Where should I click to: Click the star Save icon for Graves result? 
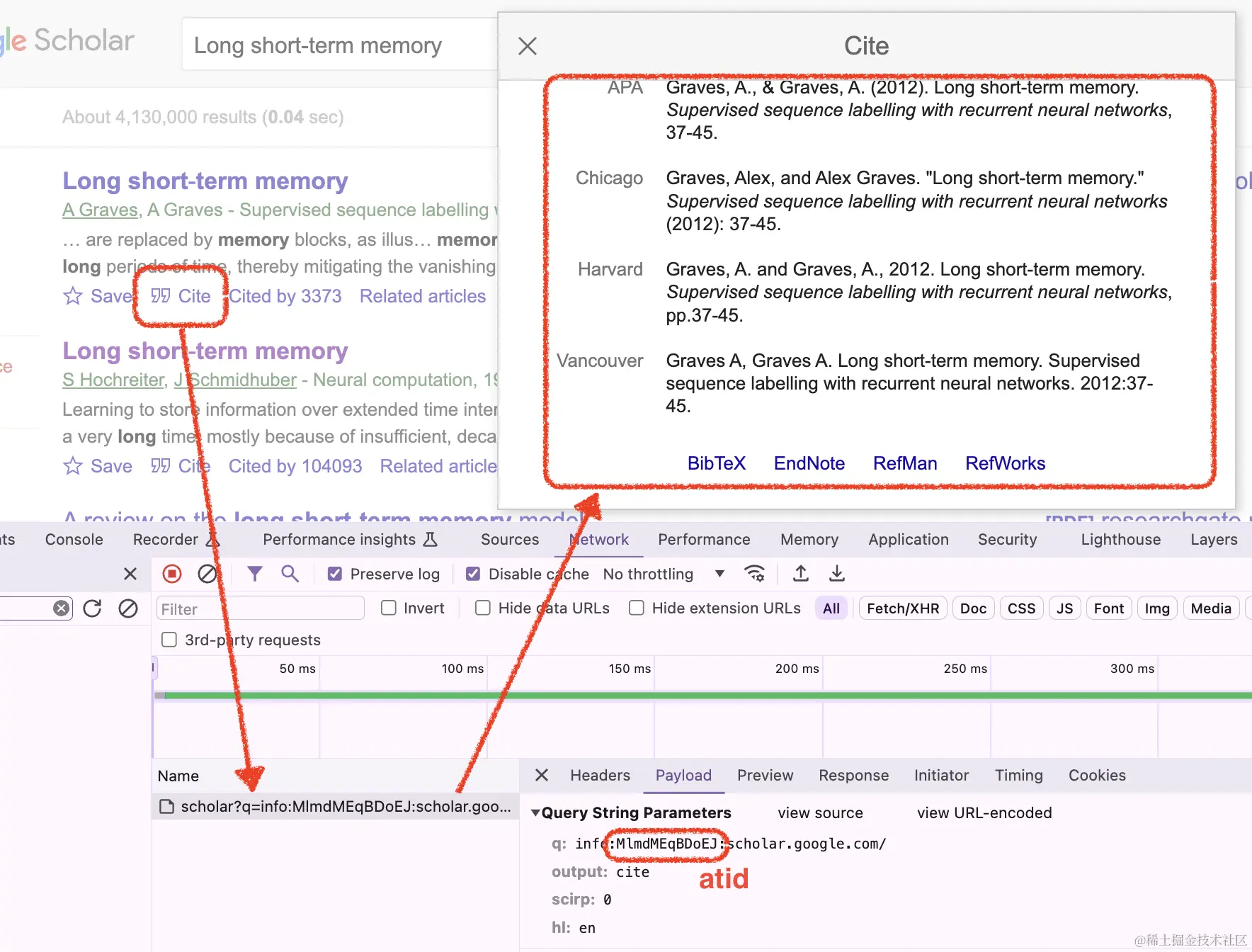pos(73,296)
